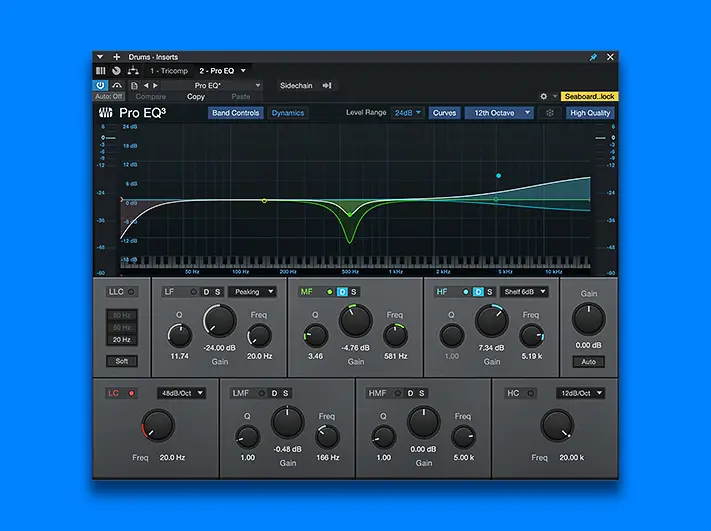The height and width of the screenshot is (531, 711).
Task: Toggle the LF band D dynamics button
Action: click(207, 292)
